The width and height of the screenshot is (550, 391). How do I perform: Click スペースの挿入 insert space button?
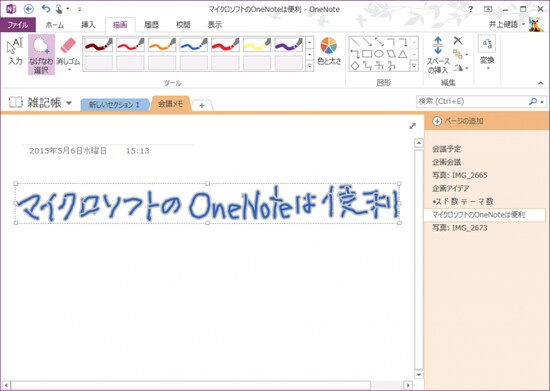click(437, 55)
